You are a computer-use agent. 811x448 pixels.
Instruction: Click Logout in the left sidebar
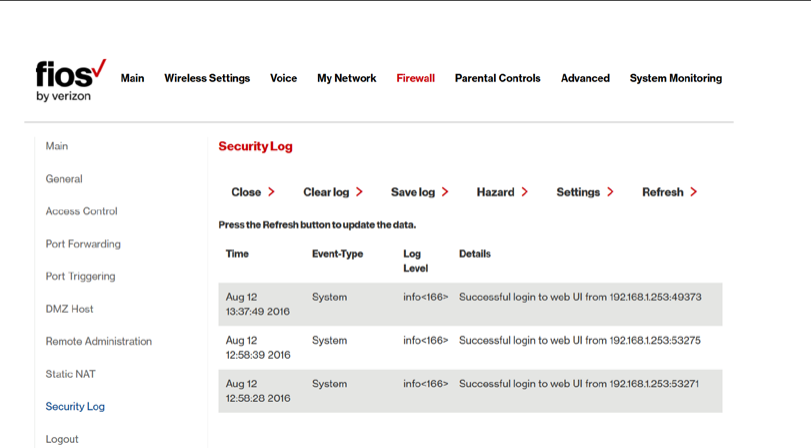(x=62, y=439)
